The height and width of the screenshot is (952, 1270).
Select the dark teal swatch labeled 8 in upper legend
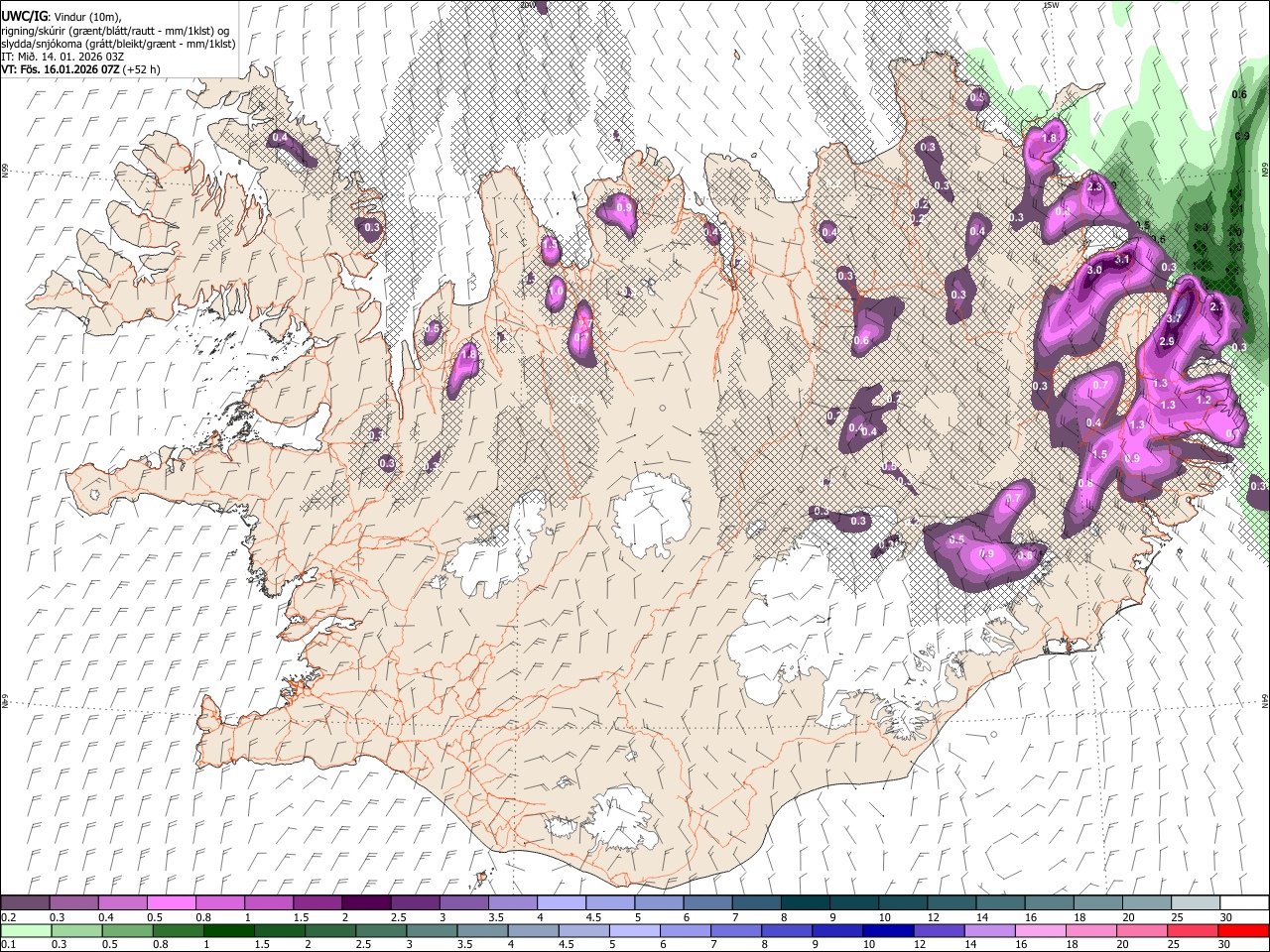pos(805,903)
